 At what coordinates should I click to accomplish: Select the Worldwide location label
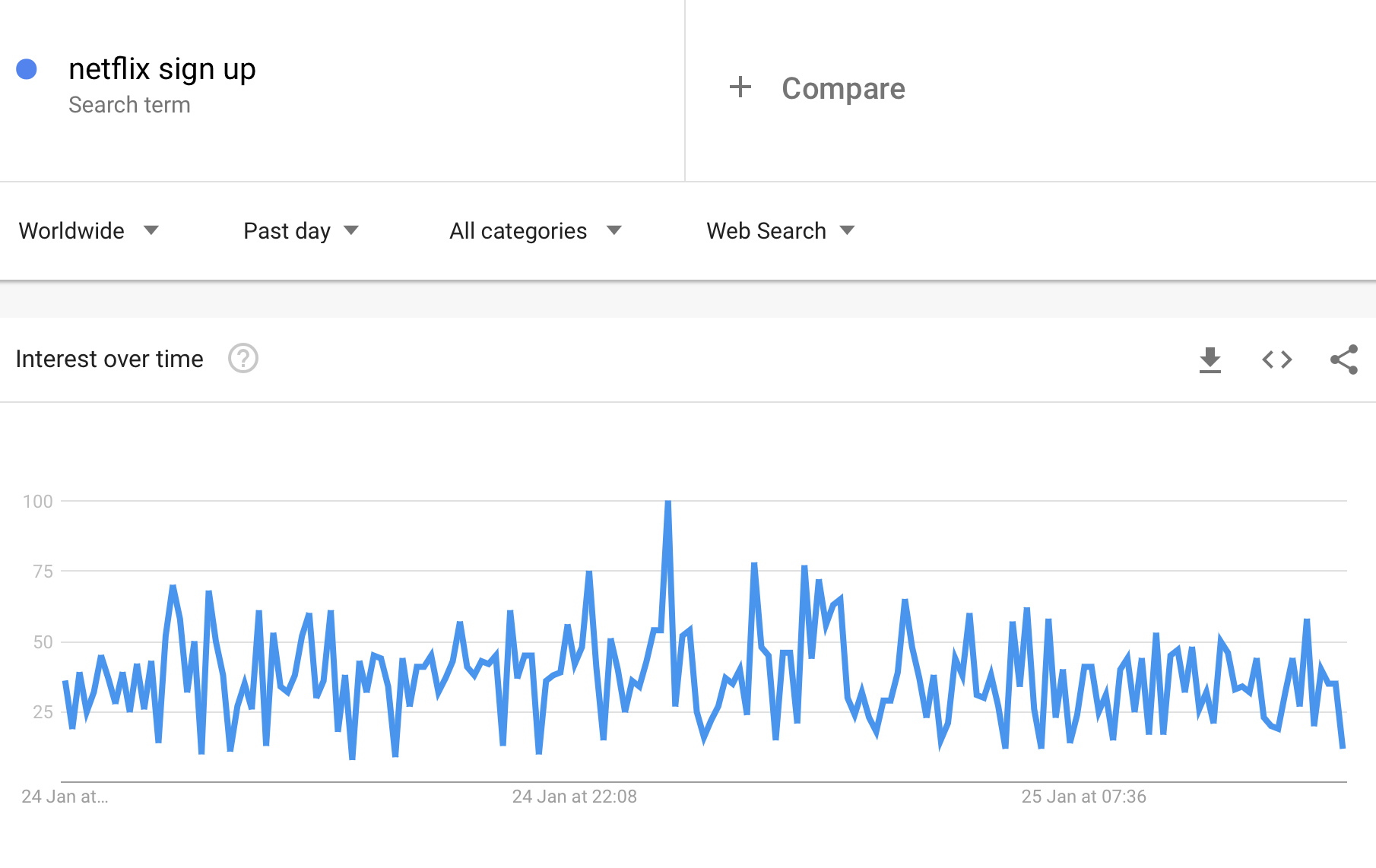(71, 230)
